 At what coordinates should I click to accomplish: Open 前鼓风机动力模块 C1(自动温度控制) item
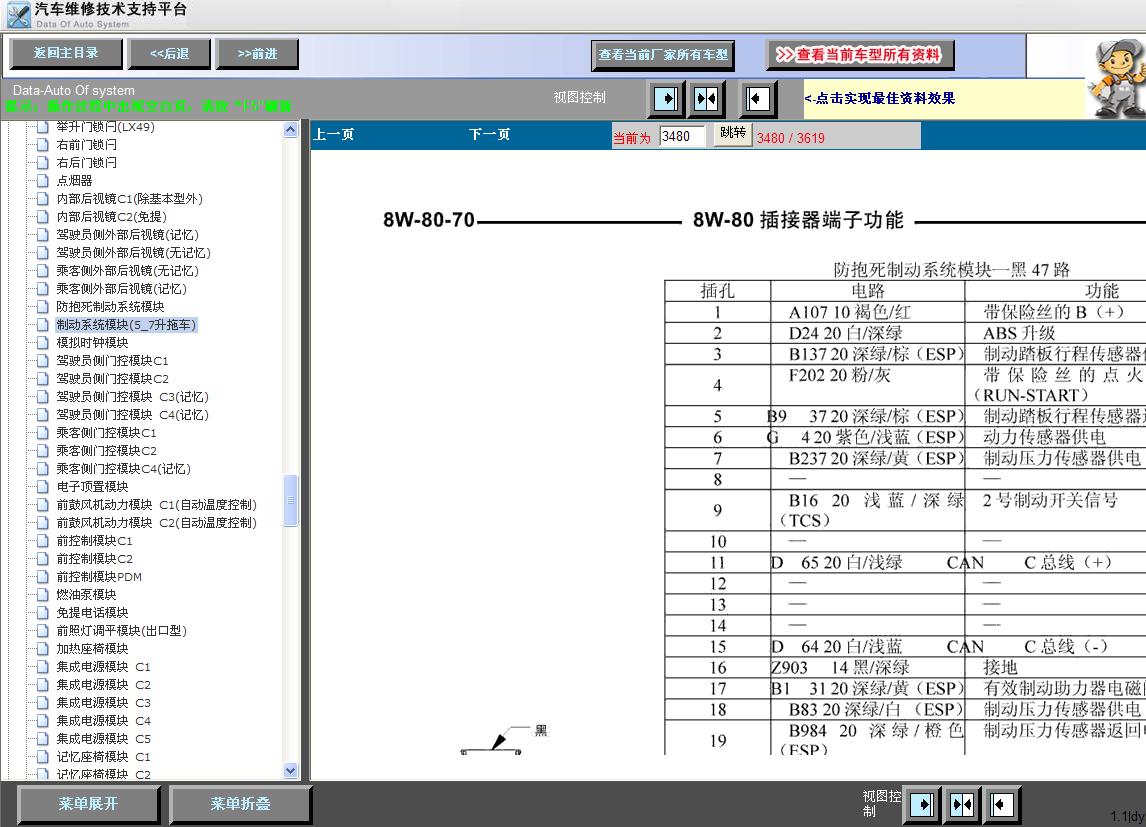pos(156,505)
